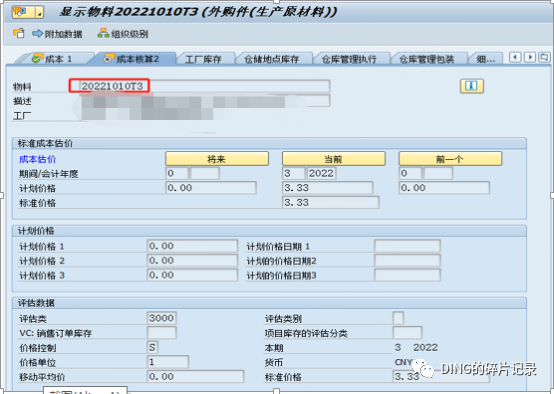554x394 pixels.
Task: Click the previous period field showing 0
Action: pos(410,174)
